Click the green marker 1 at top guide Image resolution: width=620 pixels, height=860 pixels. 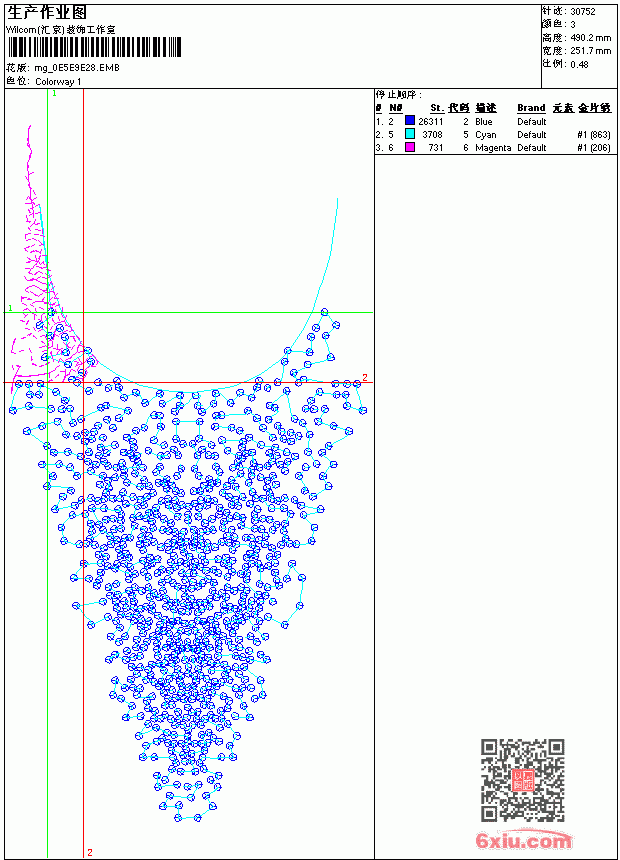click(54, 94)
